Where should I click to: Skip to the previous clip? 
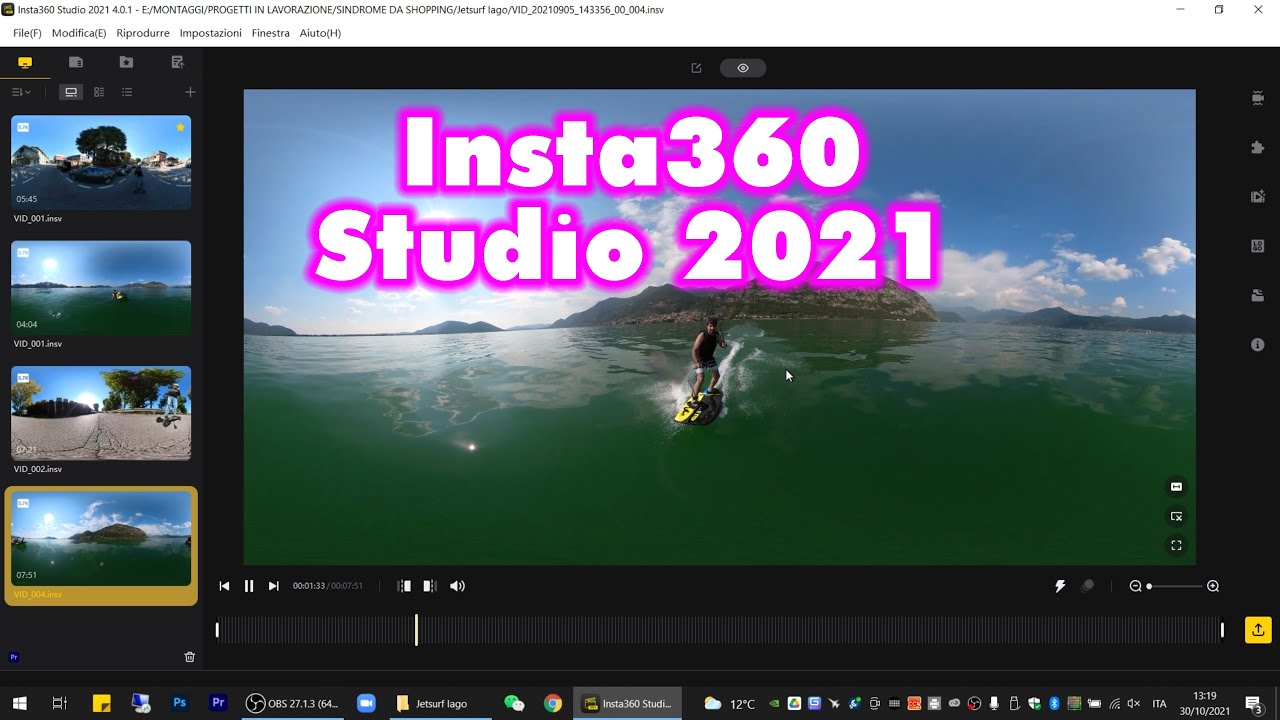pyautogui.click(x=224, y=586)
